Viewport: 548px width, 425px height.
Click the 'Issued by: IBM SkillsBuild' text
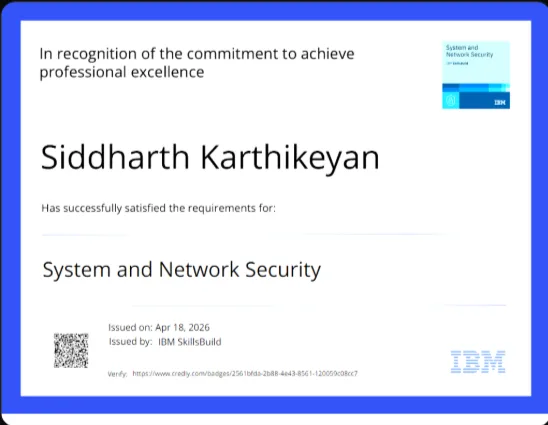pyautogui.click(x=165, y=341)
